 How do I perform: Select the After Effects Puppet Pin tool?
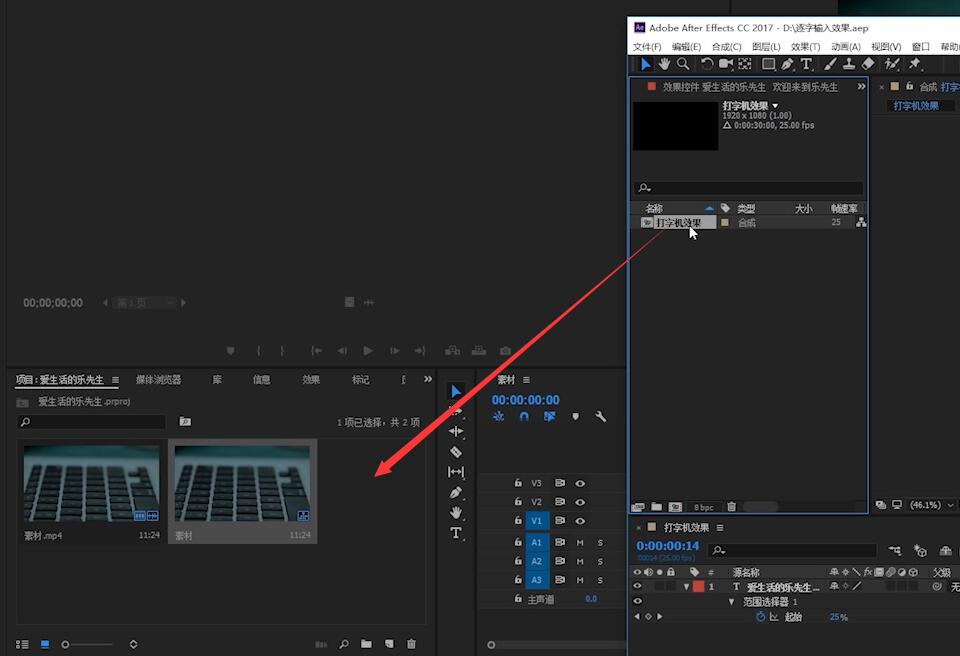pos(915,64)
